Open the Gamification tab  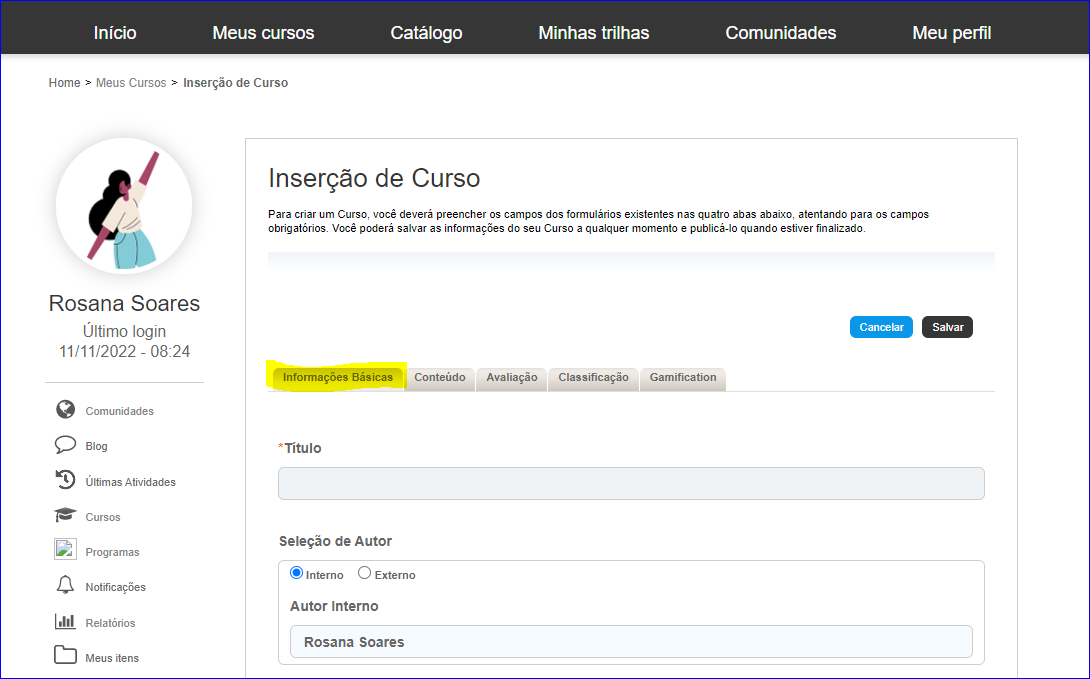coord(683,378)
